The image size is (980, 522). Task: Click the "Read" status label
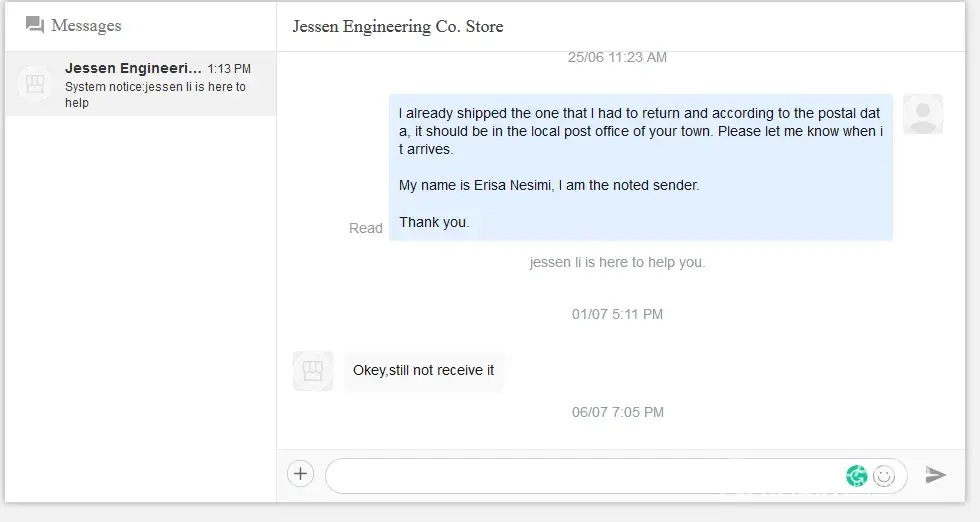pyautogui.click(x=365, y=228)
